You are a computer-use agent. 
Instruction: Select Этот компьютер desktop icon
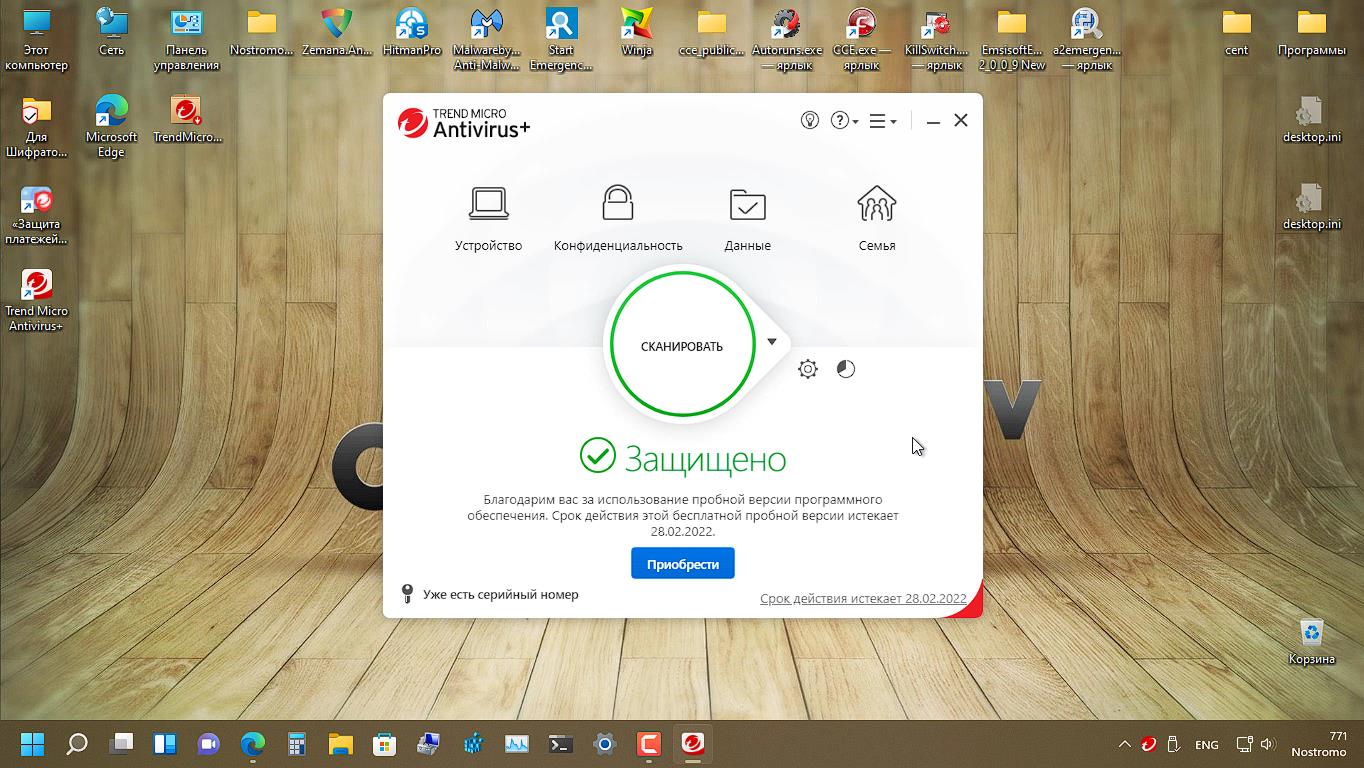coord(37,40)
